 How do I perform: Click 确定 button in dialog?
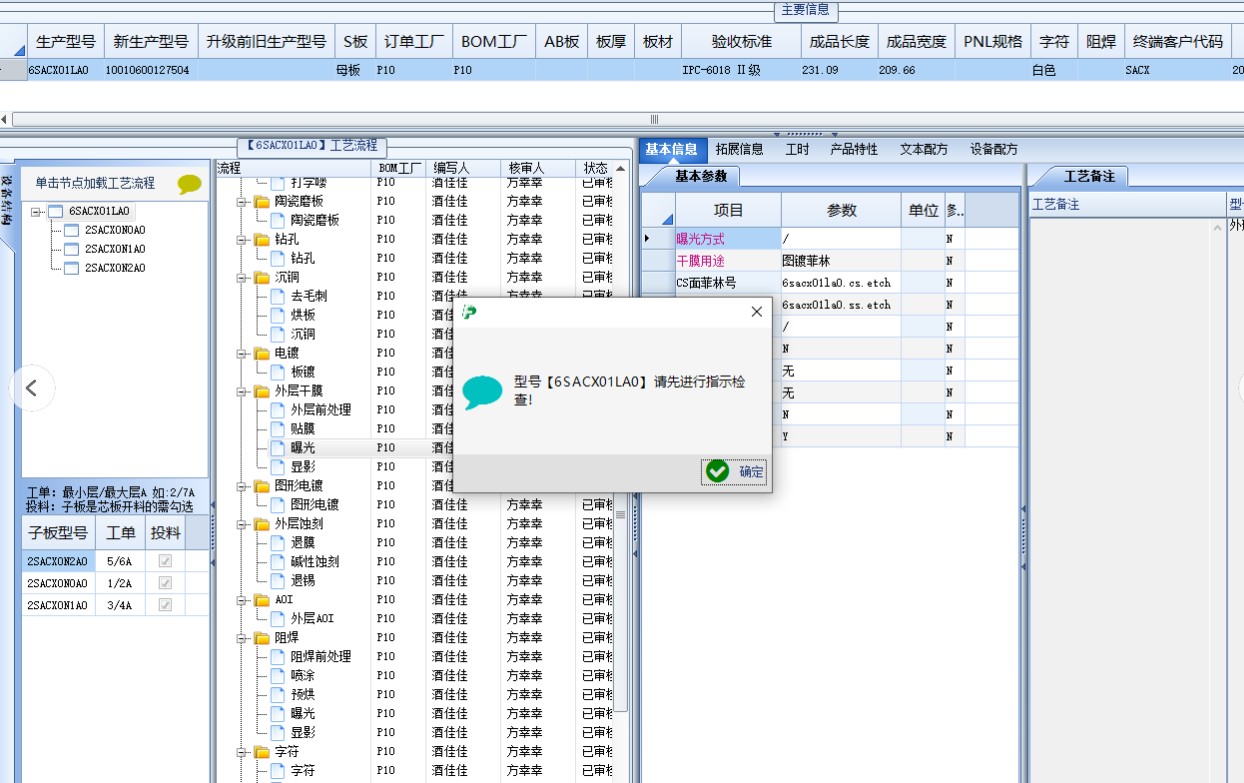tap(735, 472)
